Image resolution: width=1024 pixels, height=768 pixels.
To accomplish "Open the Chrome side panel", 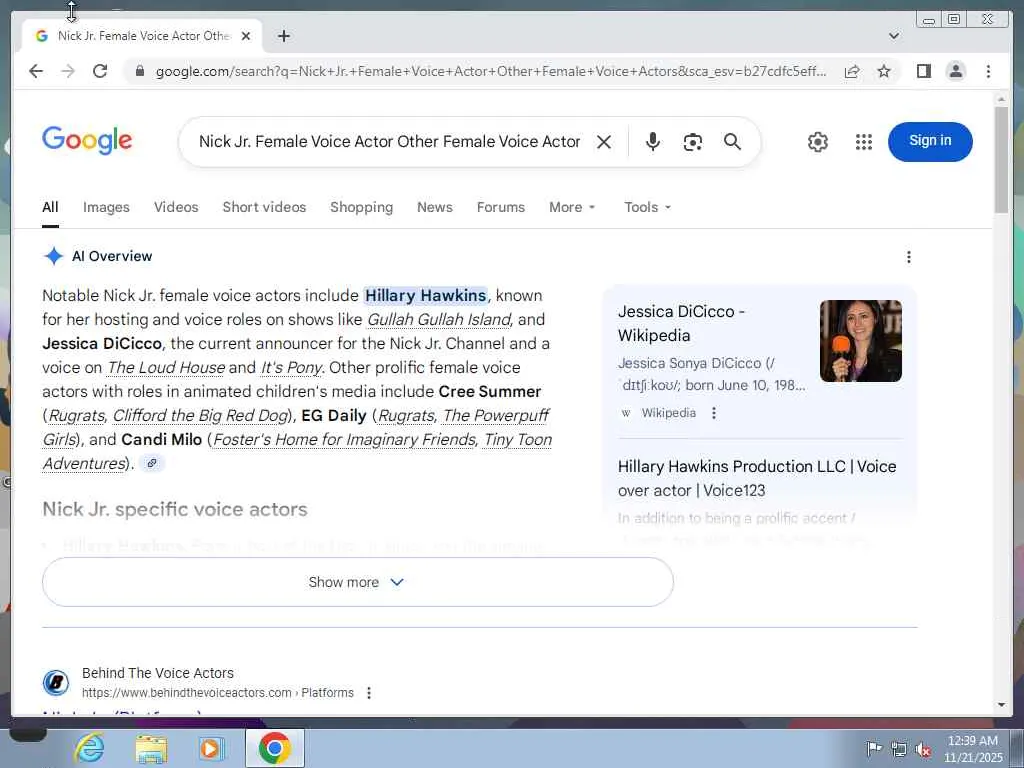I will [923, 71].
